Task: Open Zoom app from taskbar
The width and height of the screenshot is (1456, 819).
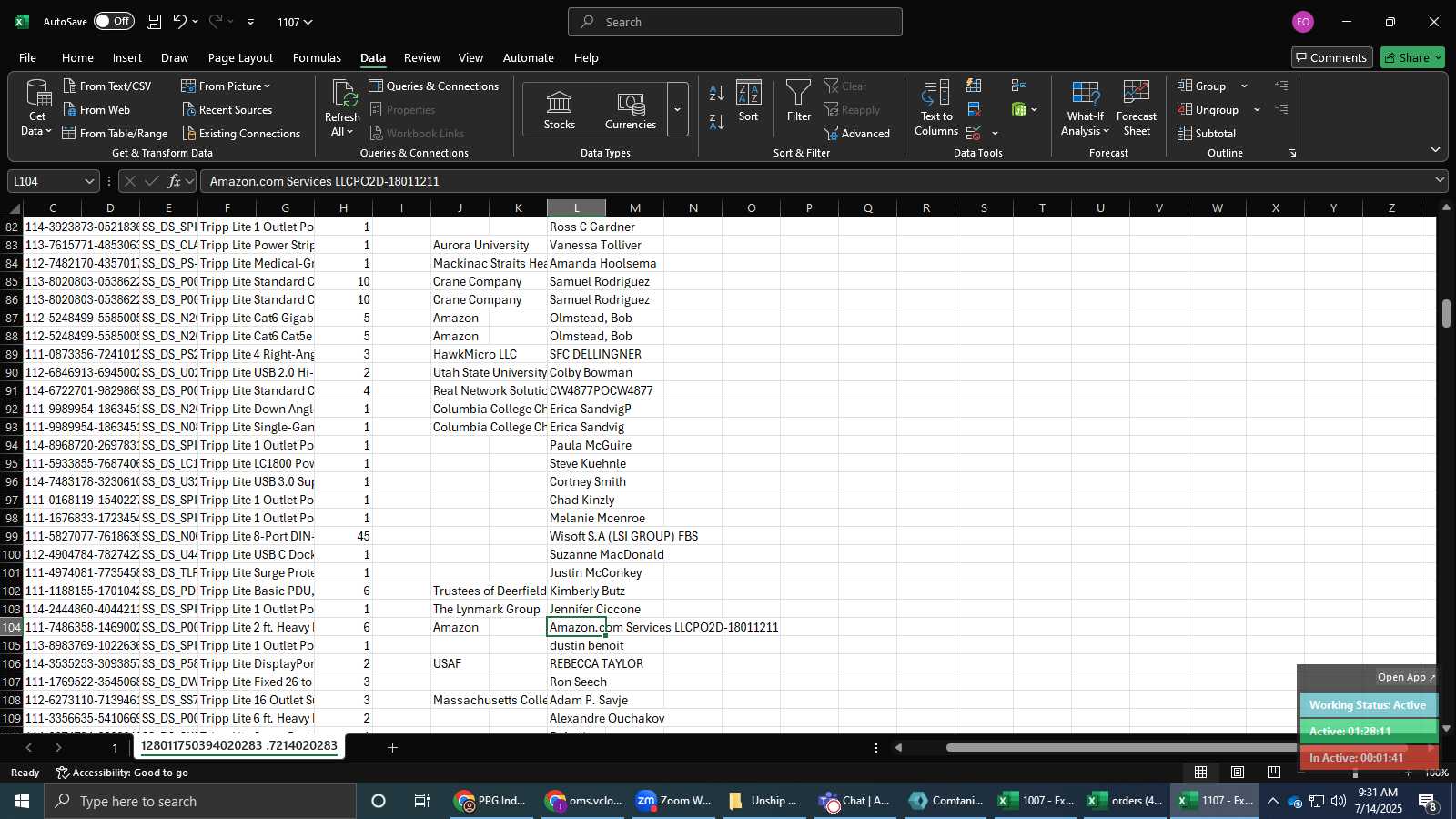Action: click(x=673, y=801)
